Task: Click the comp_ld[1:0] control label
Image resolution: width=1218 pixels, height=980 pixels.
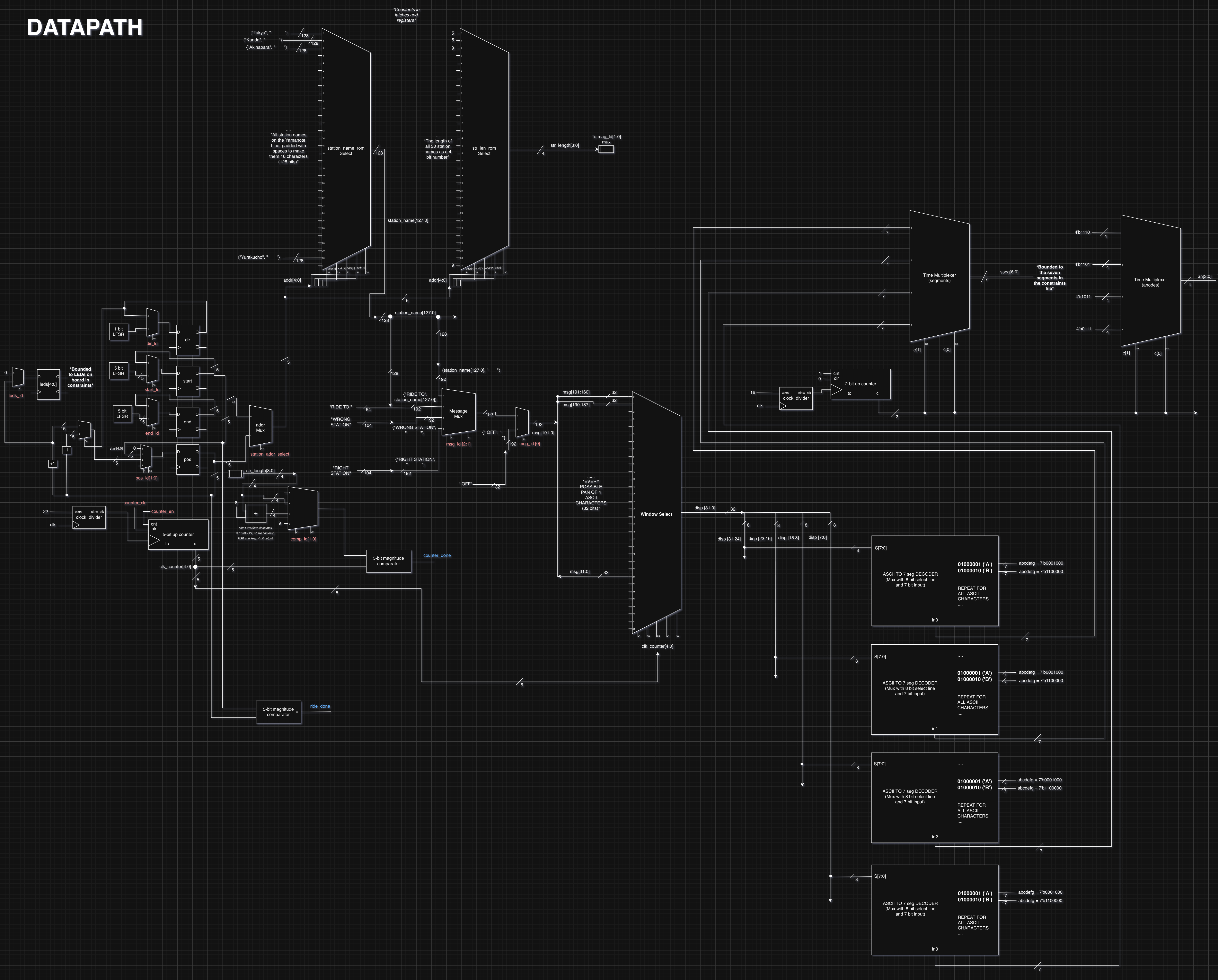Action: 303,539
